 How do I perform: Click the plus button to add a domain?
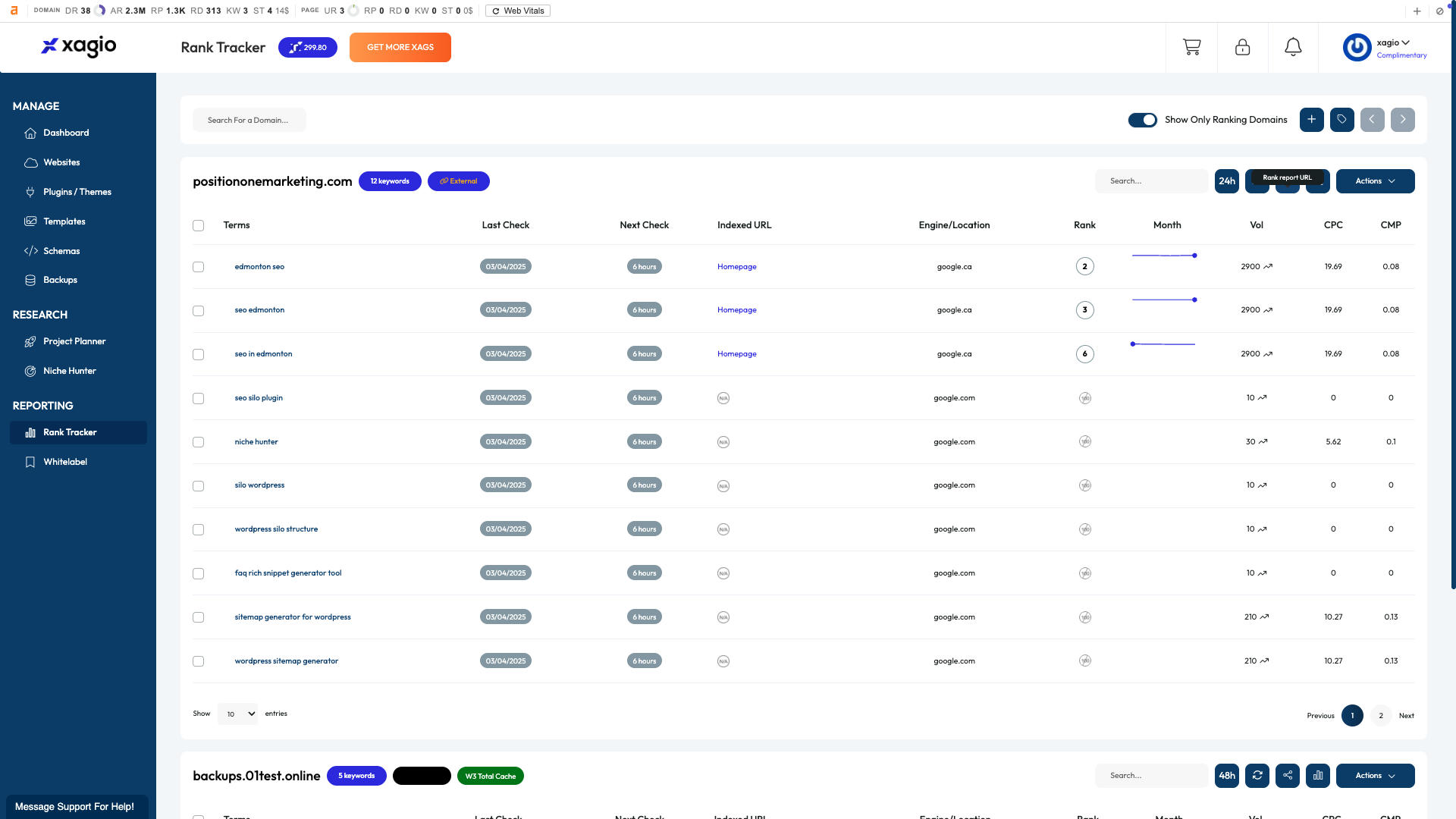click(x=1311, y=119)
